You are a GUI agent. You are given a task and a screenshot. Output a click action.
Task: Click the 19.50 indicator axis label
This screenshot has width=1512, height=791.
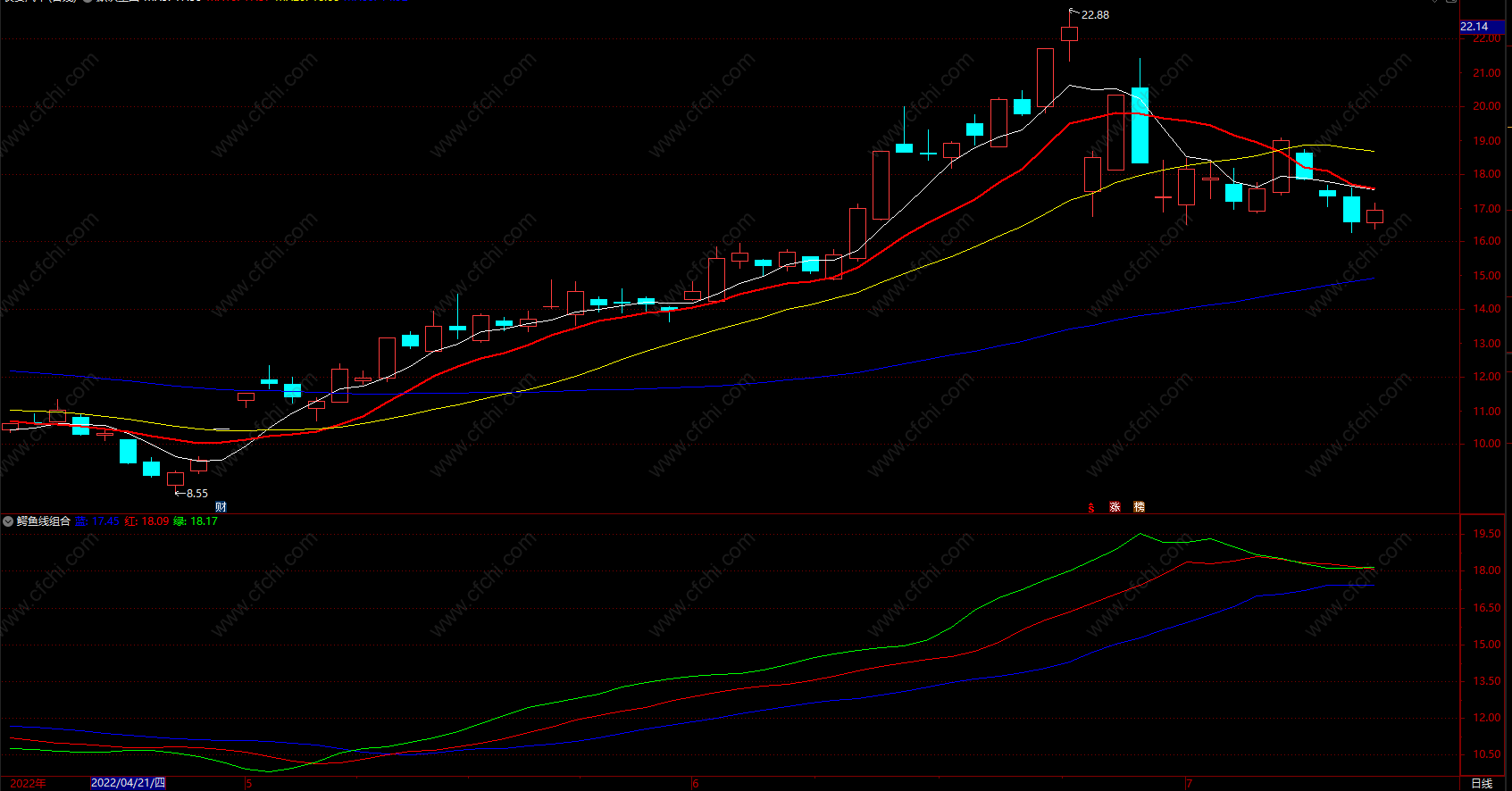pyautogui.click(x=1487, y=534)
